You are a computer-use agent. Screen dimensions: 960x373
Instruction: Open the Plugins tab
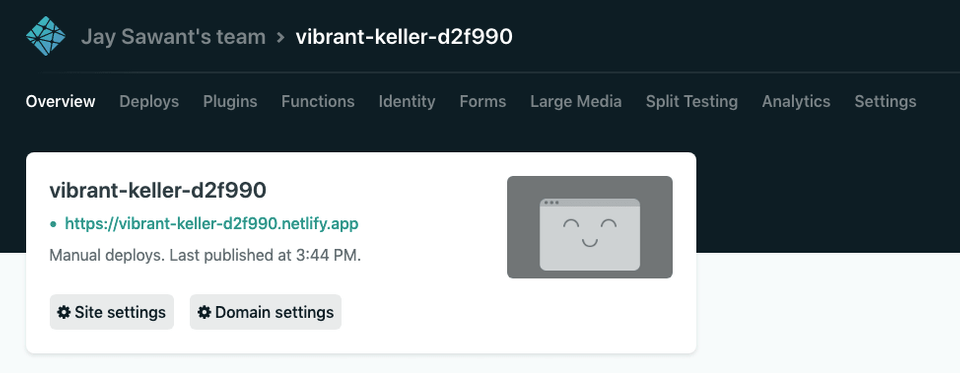click(230, 101)
